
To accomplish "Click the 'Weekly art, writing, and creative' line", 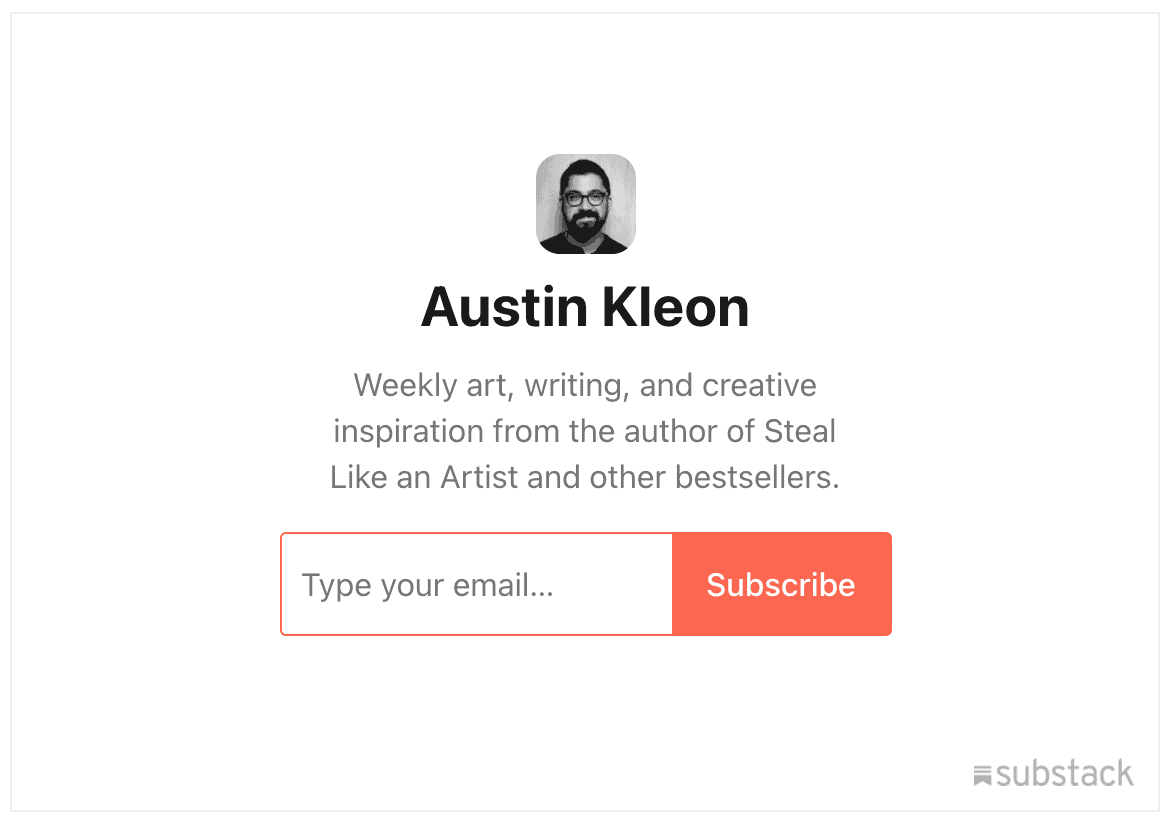I will 585,385.
